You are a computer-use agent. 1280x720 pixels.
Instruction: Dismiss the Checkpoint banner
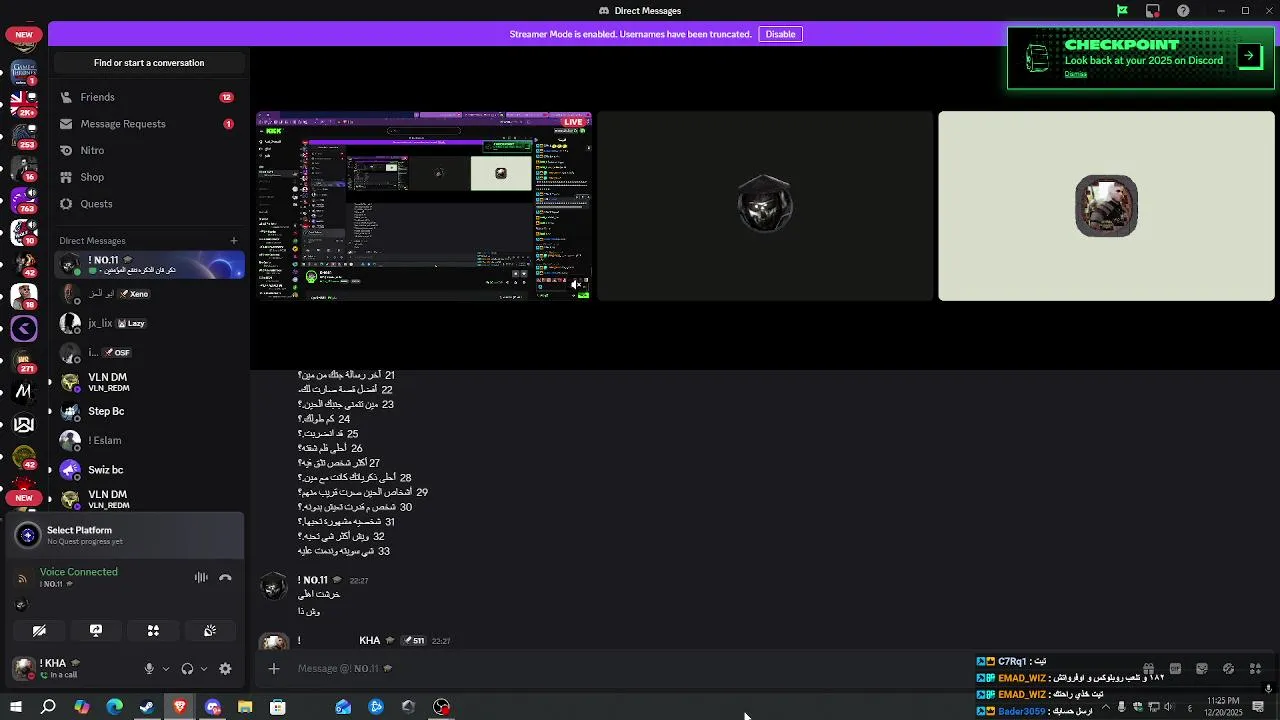tap(1076, 74)
